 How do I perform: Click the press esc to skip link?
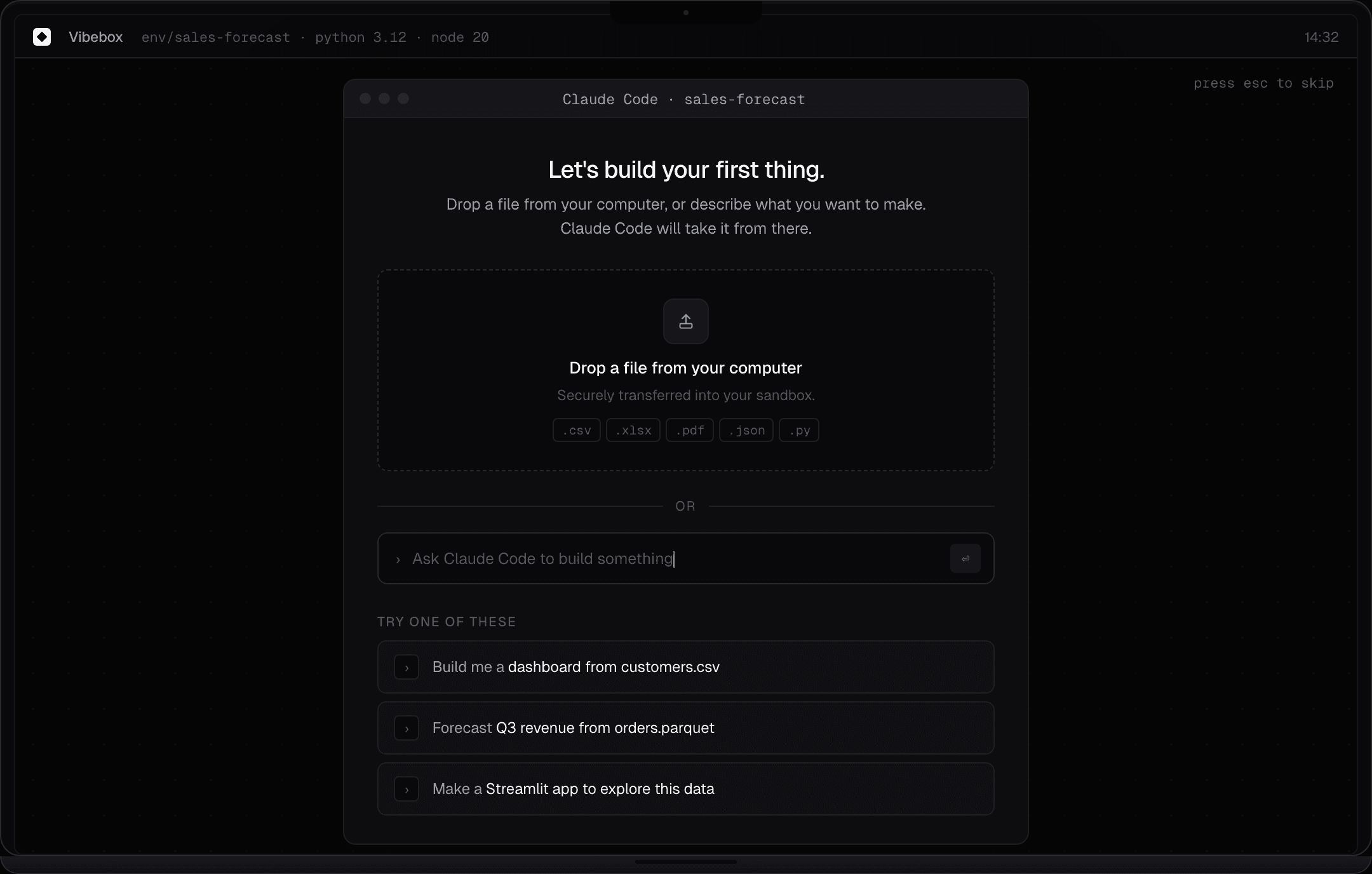pos(1263,83)
